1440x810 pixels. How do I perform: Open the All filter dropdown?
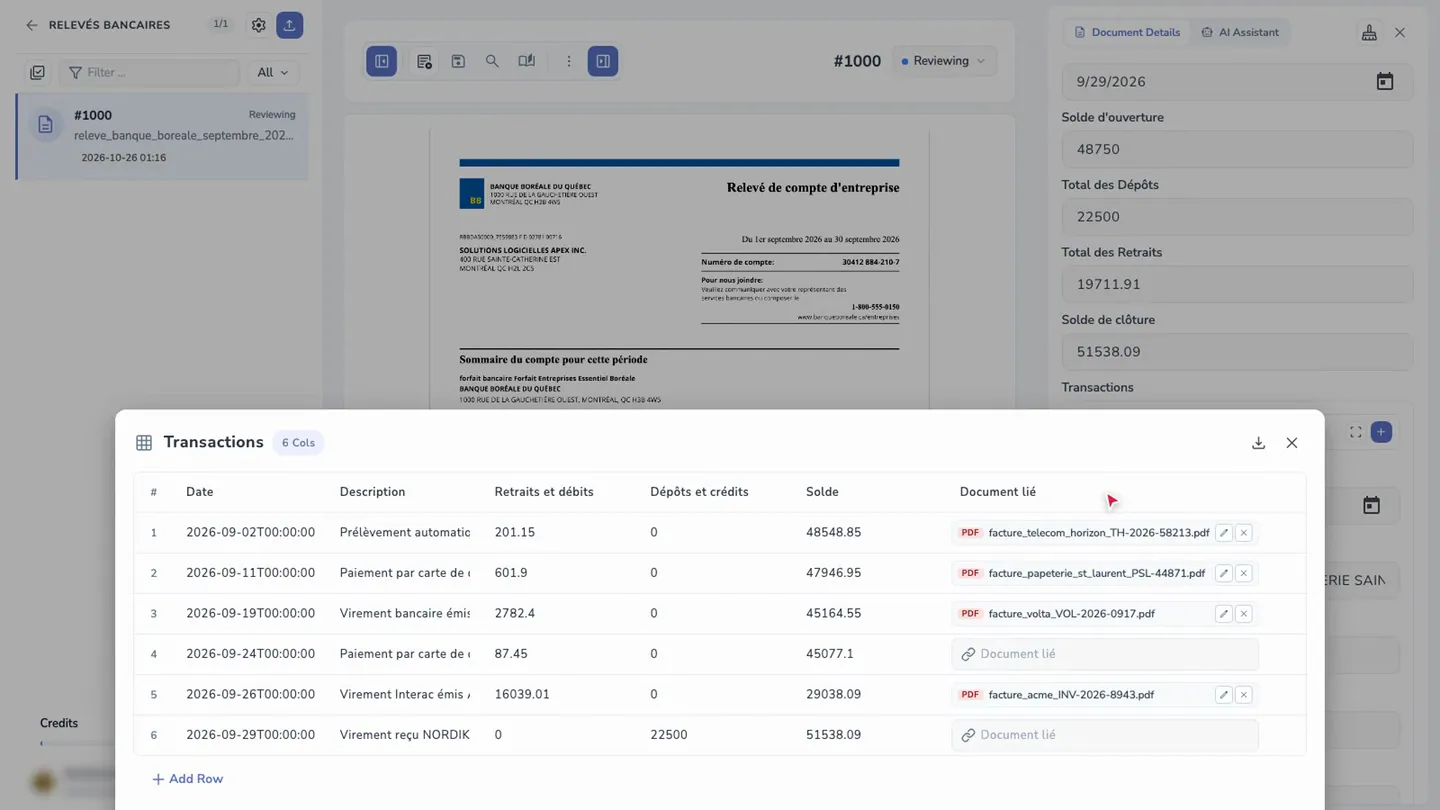[x=272, y=72]
